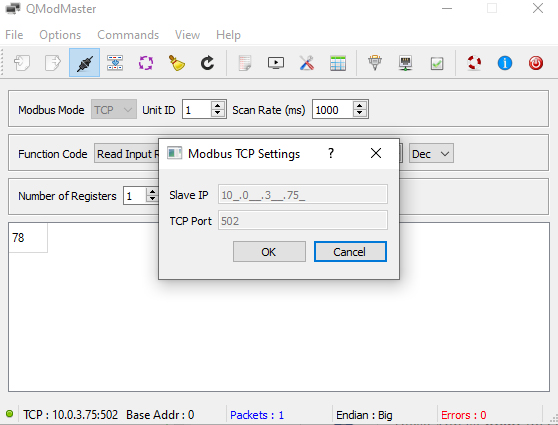
Task: Click the Save Session toolbar icon
Action: pos(53,63)
